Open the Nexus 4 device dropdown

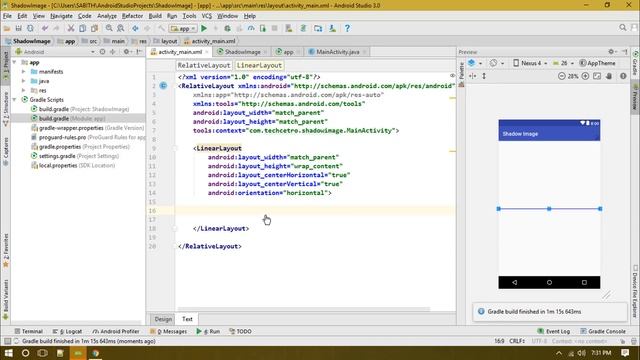pyautogui.click(x=530, y=63)
